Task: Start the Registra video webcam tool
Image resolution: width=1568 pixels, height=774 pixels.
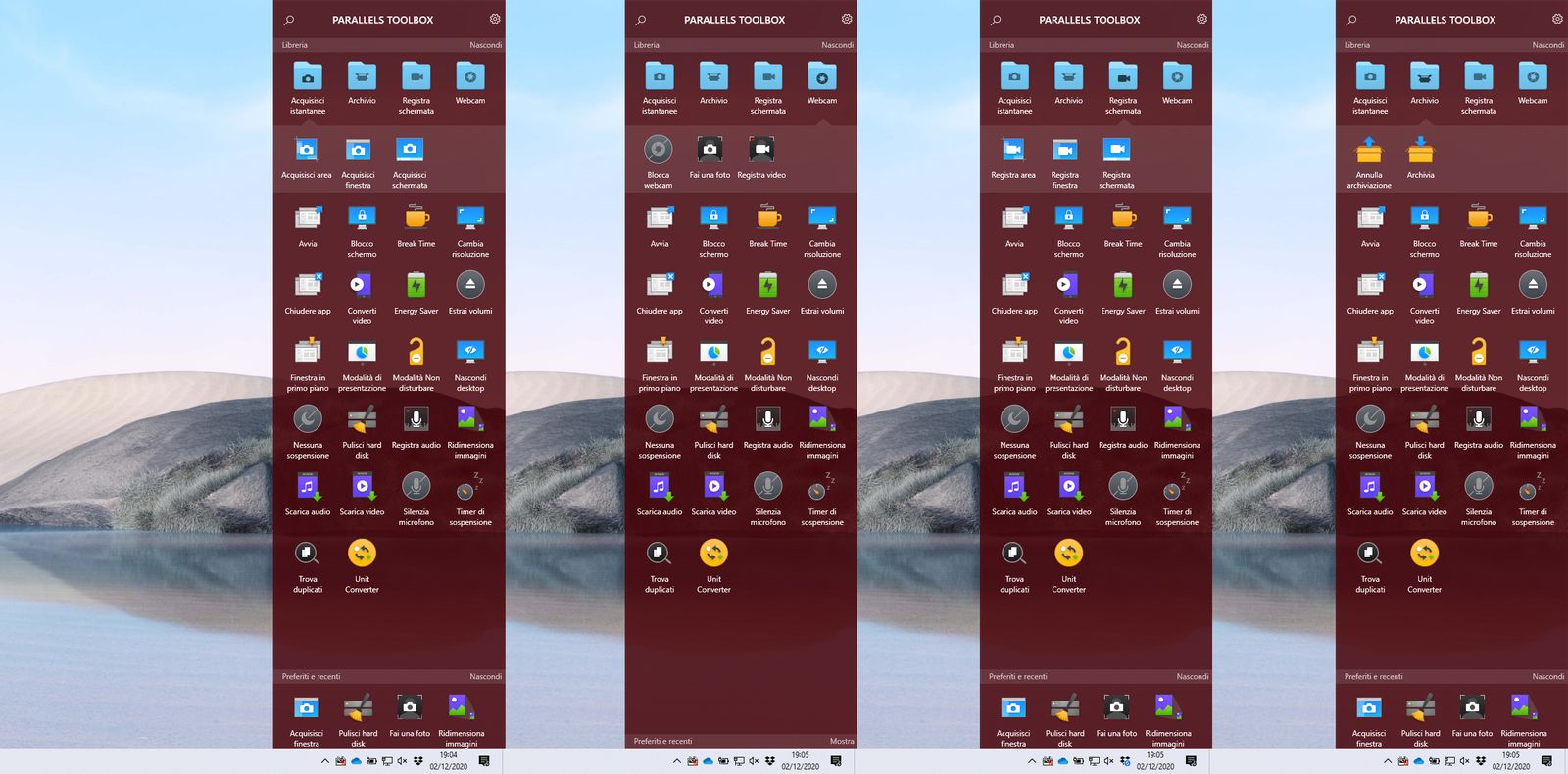Action: (761, 159)
